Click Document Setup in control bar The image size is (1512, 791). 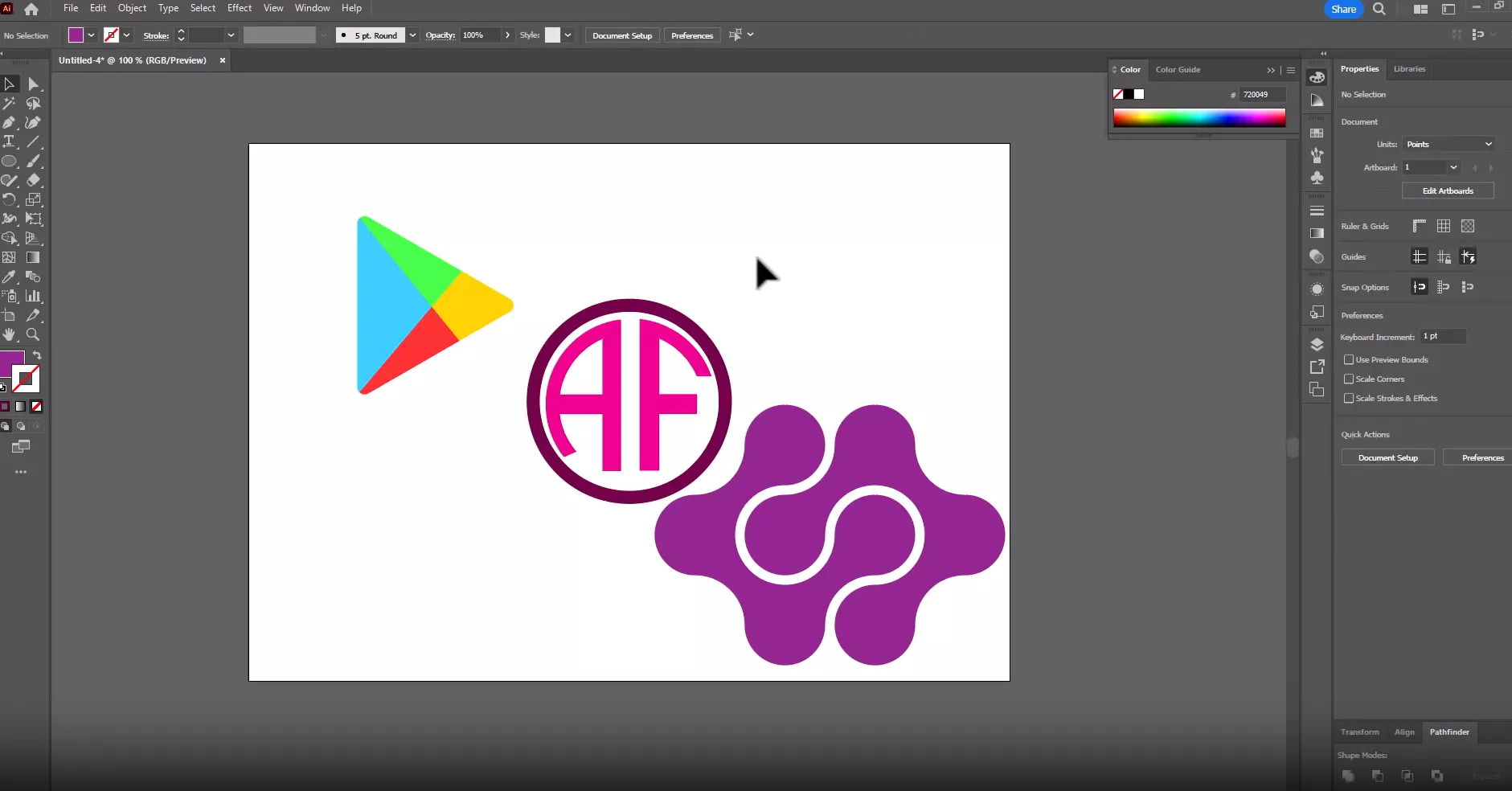coord(622,35)
